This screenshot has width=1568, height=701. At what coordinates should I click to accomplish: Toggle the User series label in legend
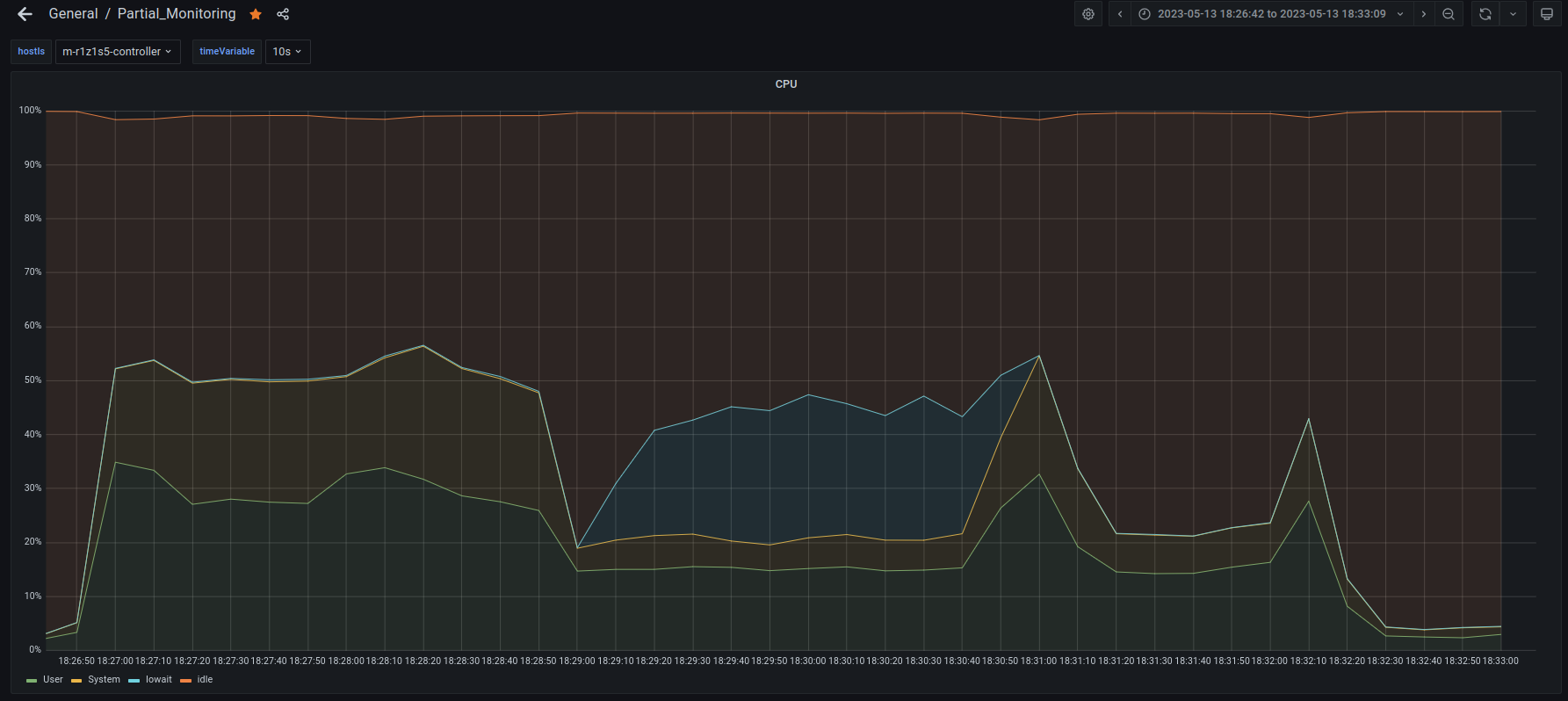click(53, 680)
